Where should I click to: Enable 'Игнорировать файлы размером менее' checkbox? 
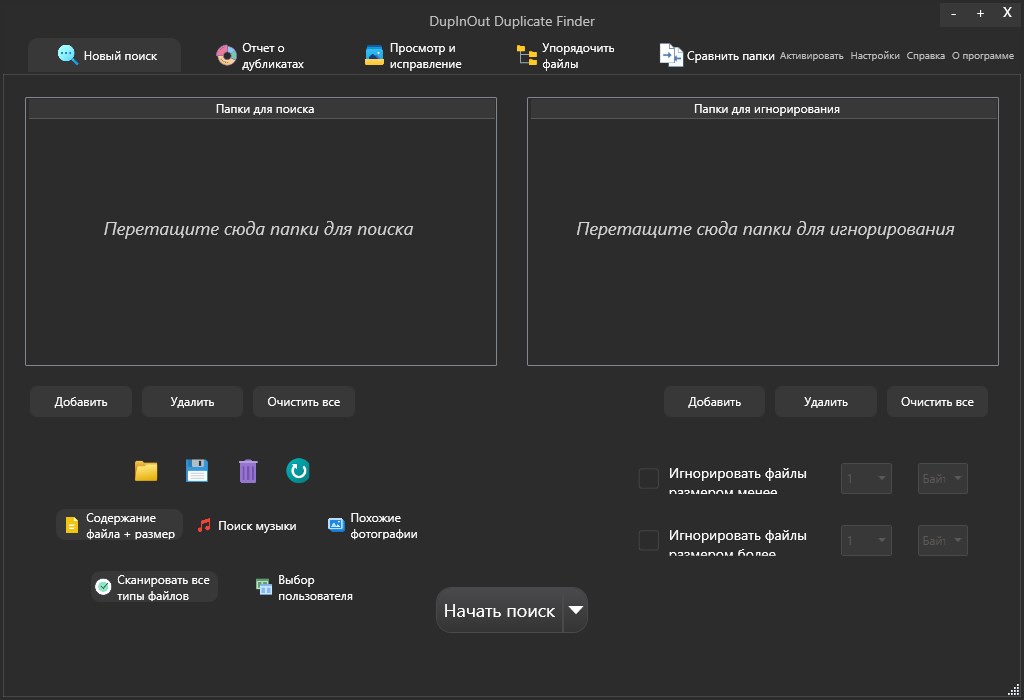[x=647, y=478]
